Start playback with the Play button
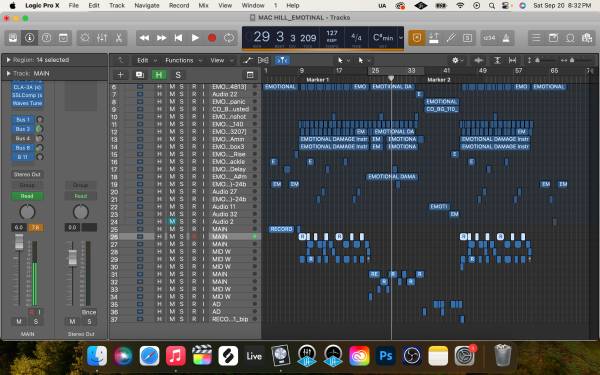The height and width of the screenshot is (375, 600). 195,38
